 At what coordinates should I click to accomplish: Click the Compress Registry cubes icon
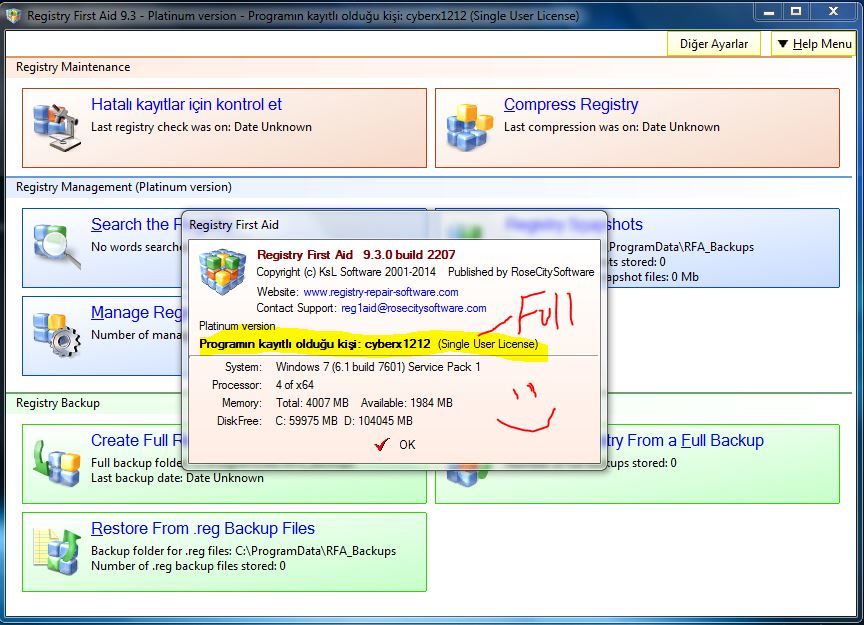469,127
